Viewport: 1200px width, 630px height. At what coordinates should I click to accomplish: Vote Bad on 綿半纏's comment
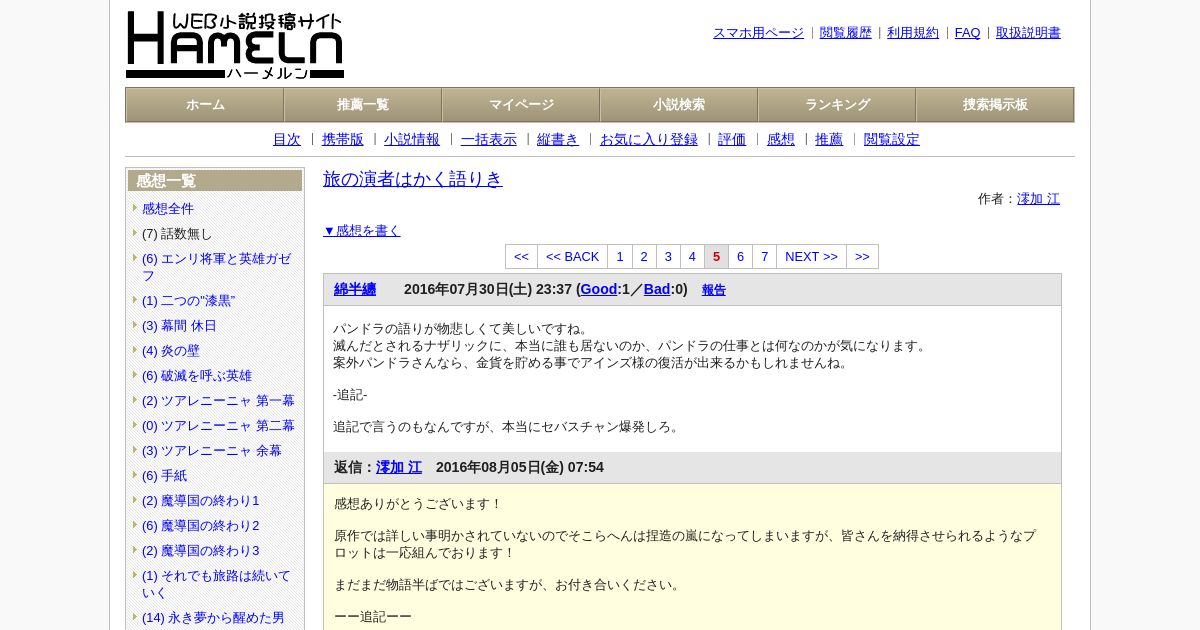pos(657,290)
